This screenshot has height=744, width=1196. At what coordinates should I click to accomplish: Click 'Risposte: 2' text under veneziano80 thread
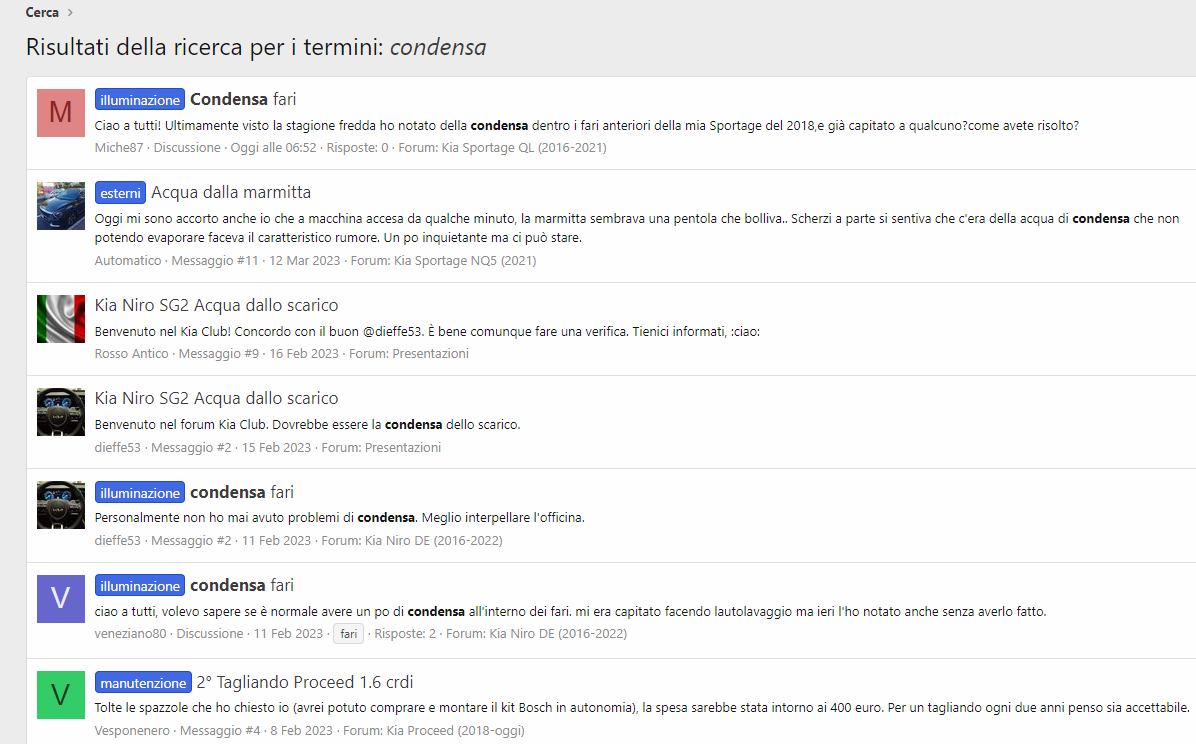tap(405, 633)
